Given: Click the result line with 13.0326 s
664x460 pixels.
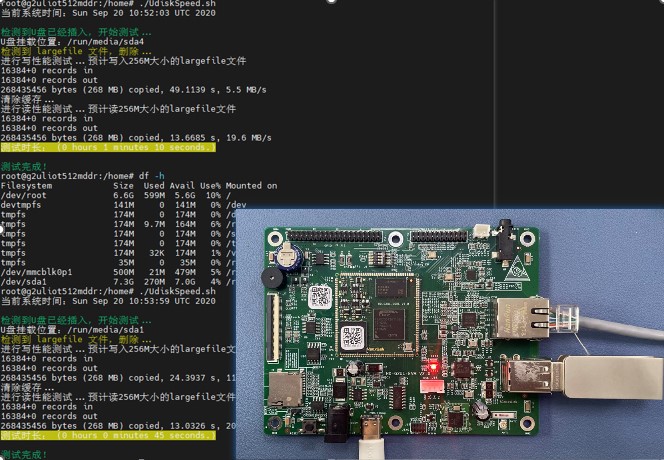Looking at the screenshot, I should pyautogui.click(x=118, y=426).
